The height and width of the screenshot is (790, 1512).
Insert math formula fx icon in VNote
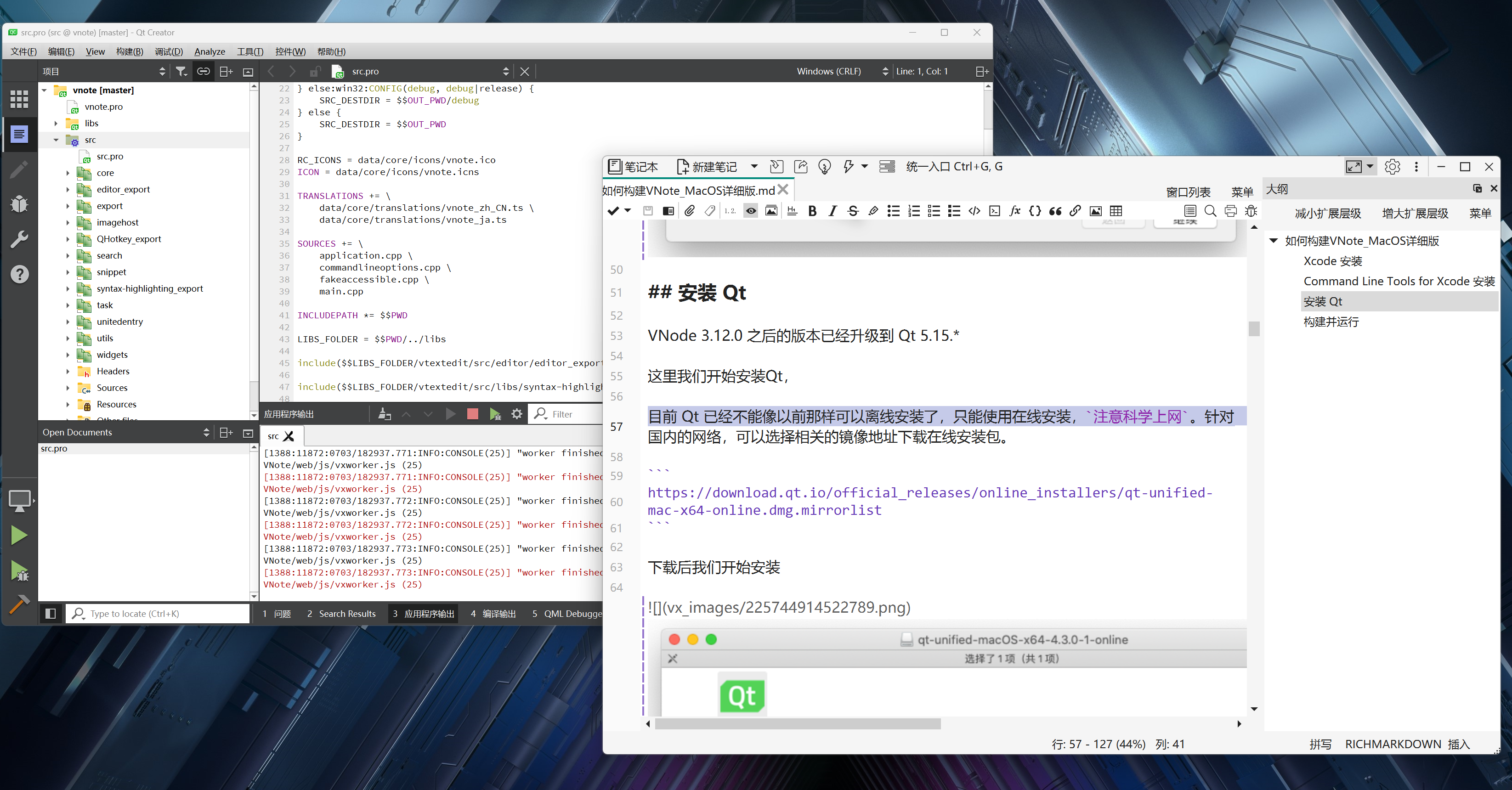click(1015, 211)
